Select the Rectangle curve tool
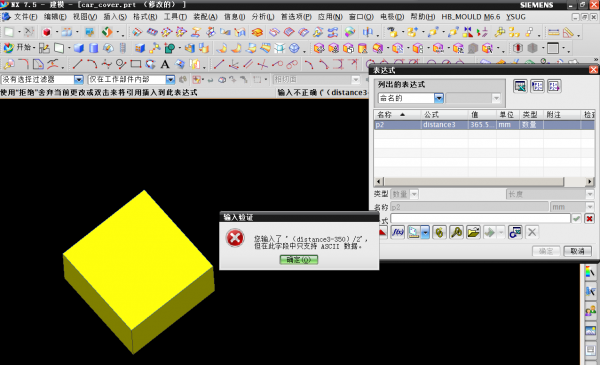 pyautogui.click(x=136, y=64)
